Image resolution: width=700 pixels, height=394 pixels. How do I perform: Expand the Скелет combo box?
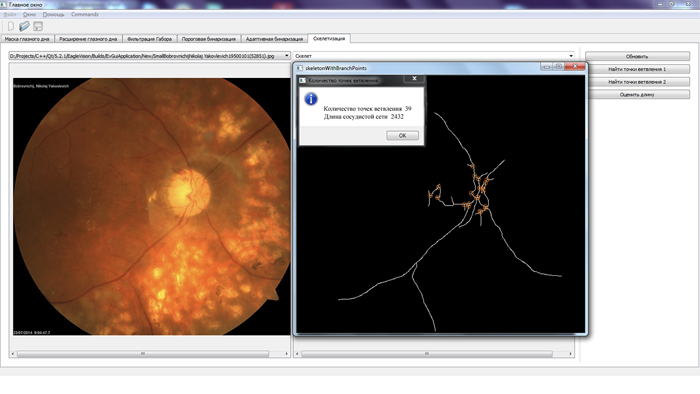coord(571,56)
